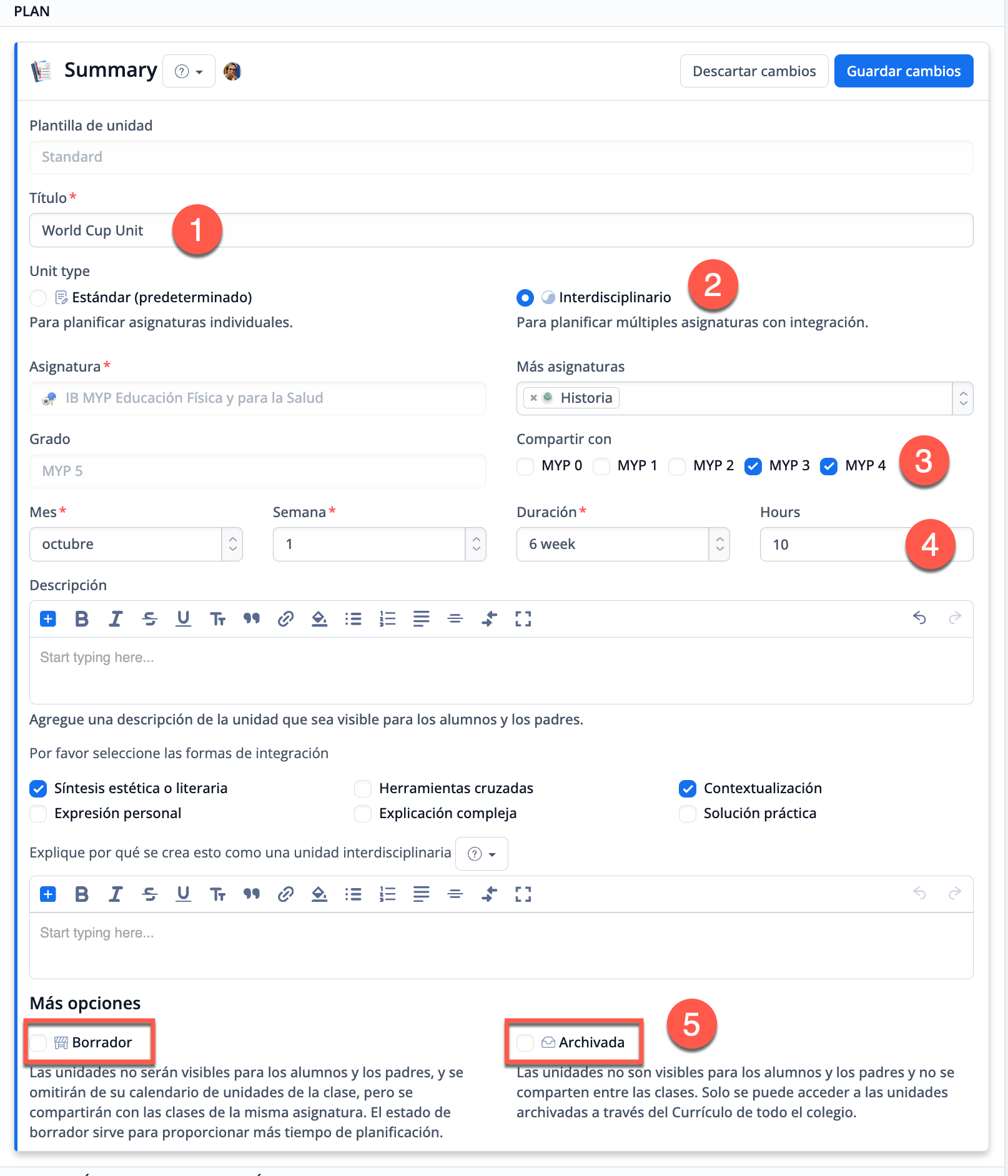1008x1176 pixels.
Task: Toggle fullscreen in Descripción editor
Action: (x=523, y=619)
